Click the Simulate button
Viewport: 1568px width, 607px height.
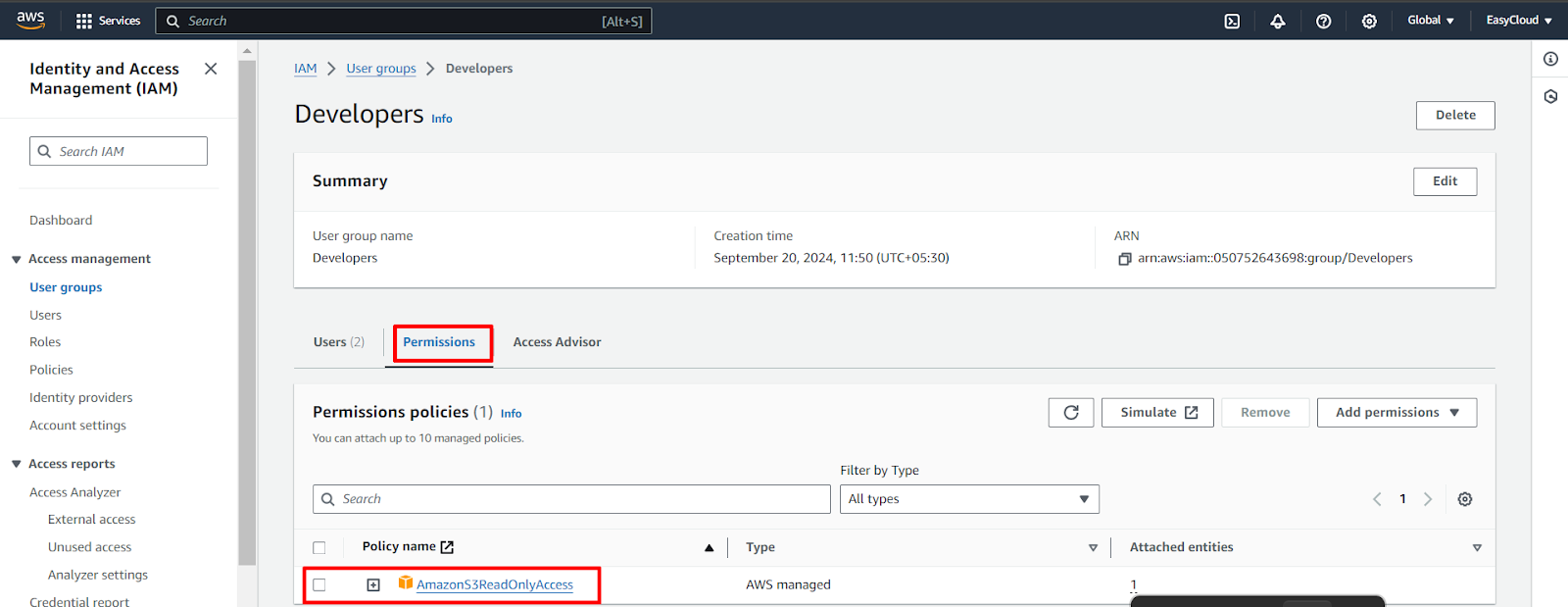(x=1157, y=413)
